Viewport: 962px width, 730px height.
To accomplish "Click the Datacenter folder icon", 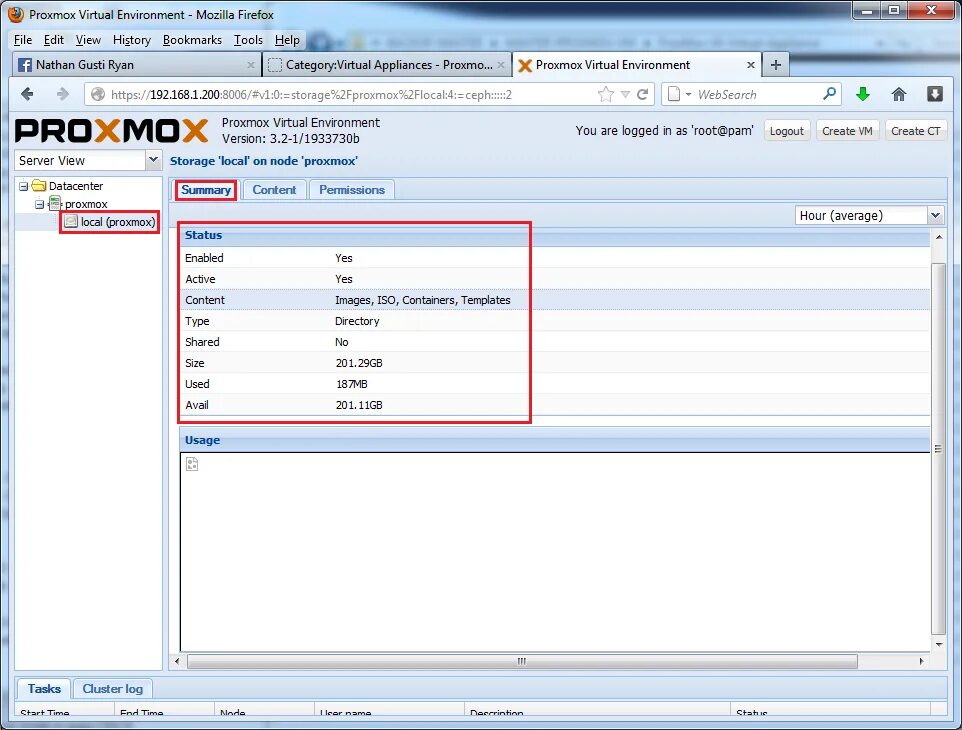I will click(x=39, y=185).
